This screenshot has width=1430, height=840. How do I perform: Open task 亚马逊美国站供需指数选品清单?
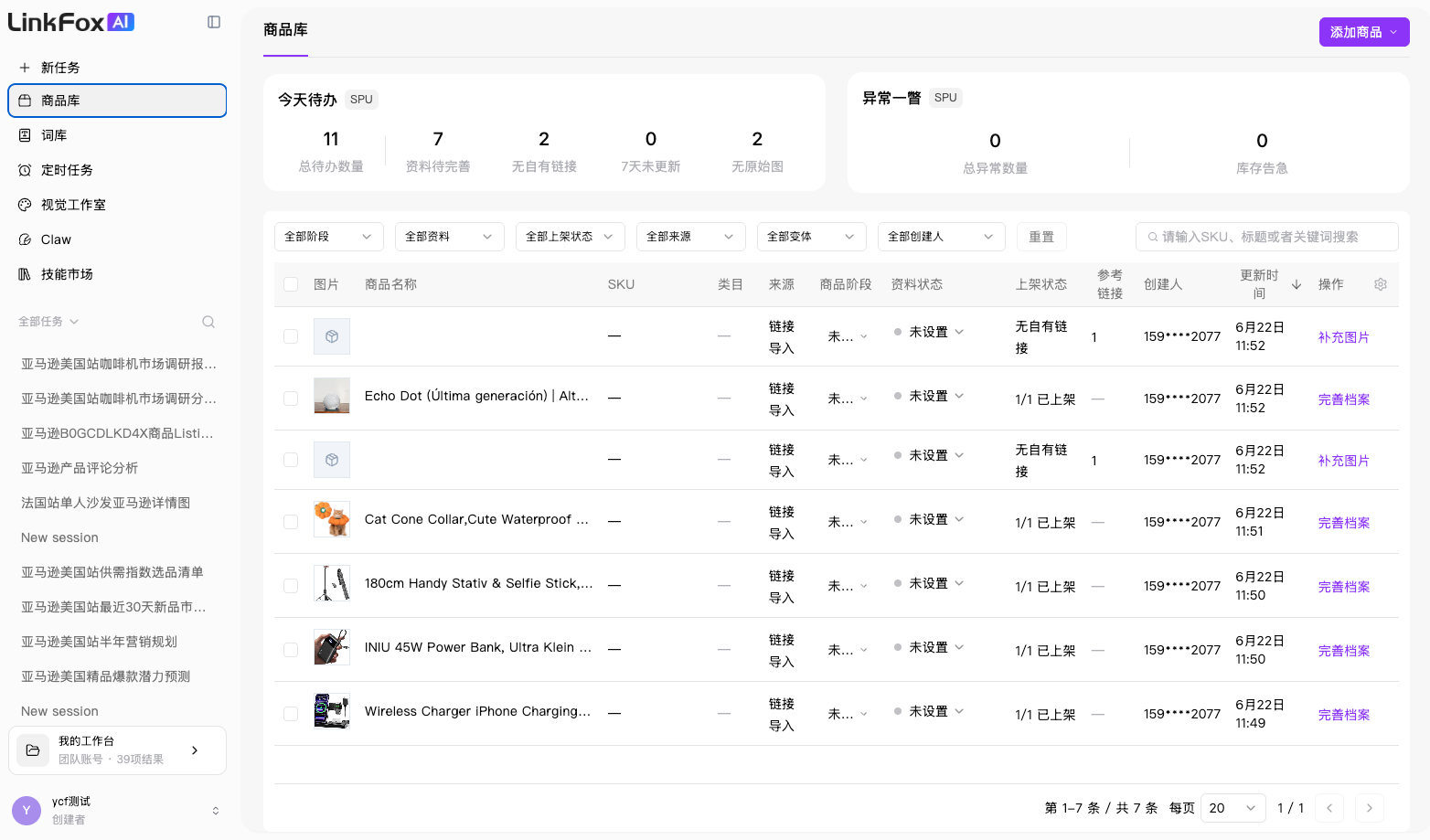point(112,572)
